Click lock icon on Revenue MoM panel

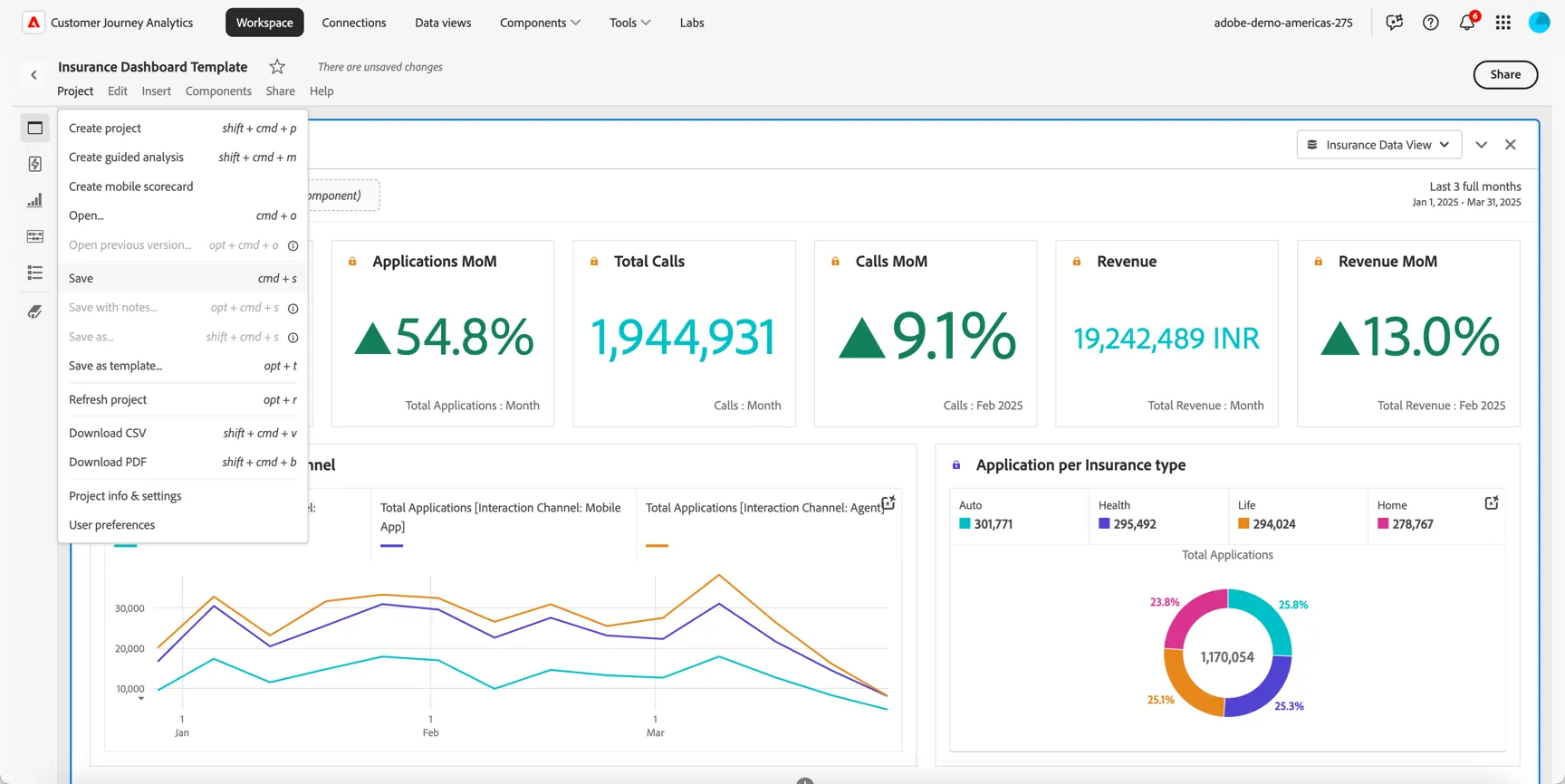coord(1319,262)
